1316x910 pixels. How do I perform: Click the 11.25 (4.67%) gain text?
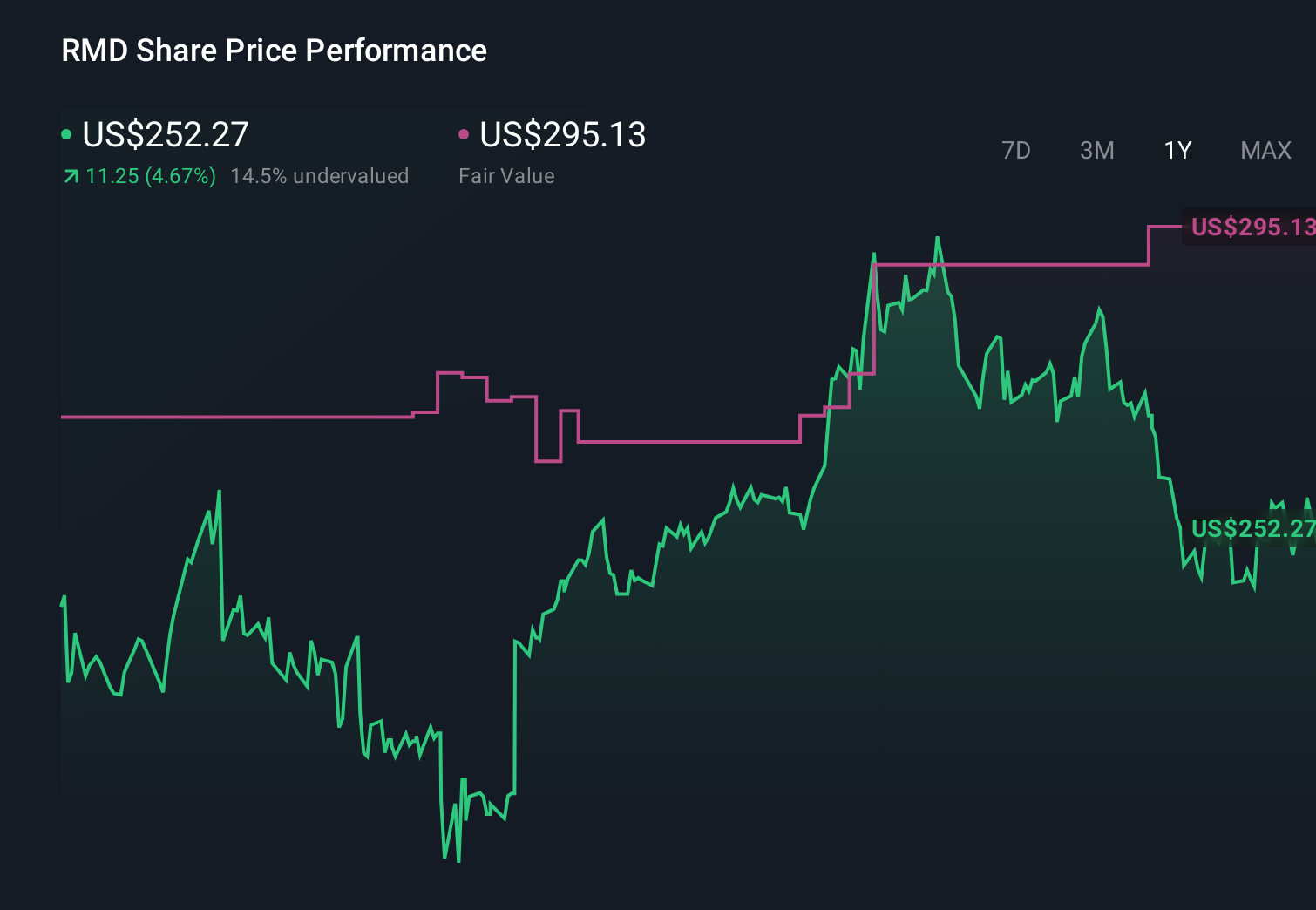coord(149,176)
